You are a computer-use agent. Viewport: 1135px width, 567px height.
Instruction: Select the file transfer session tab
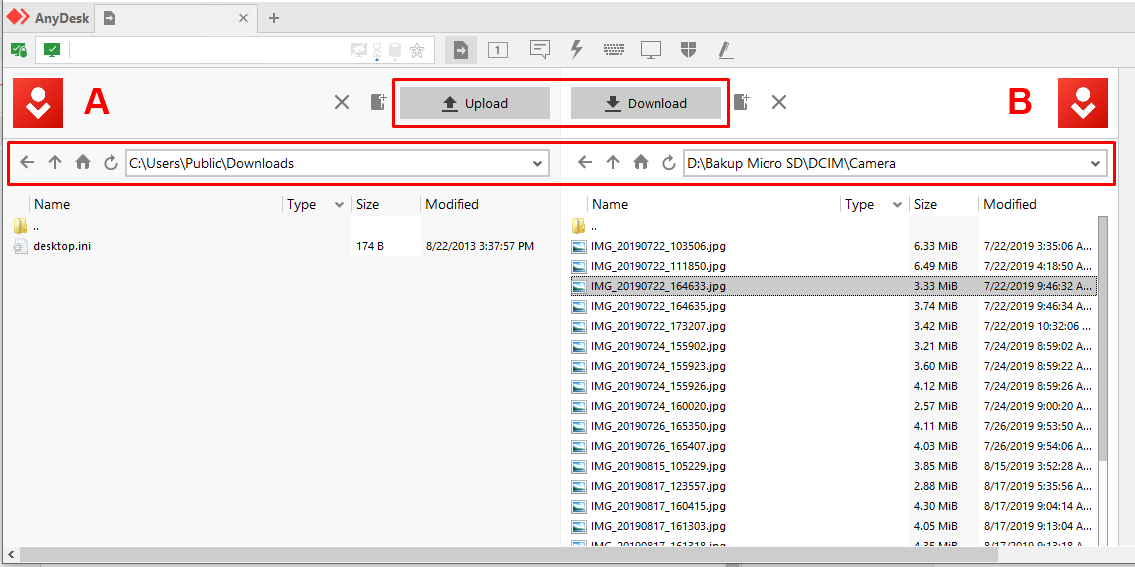(177, 18)
